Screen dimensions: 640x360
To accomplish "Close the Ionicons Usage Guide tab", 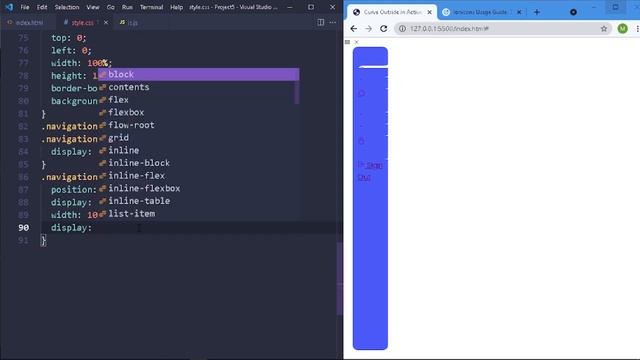I will click(519, 12).
